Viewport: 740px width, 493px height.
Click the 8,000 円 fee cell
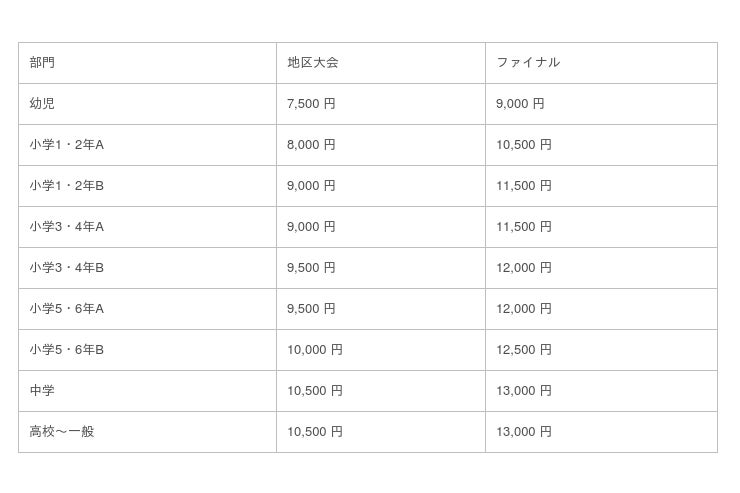point(311,145)
